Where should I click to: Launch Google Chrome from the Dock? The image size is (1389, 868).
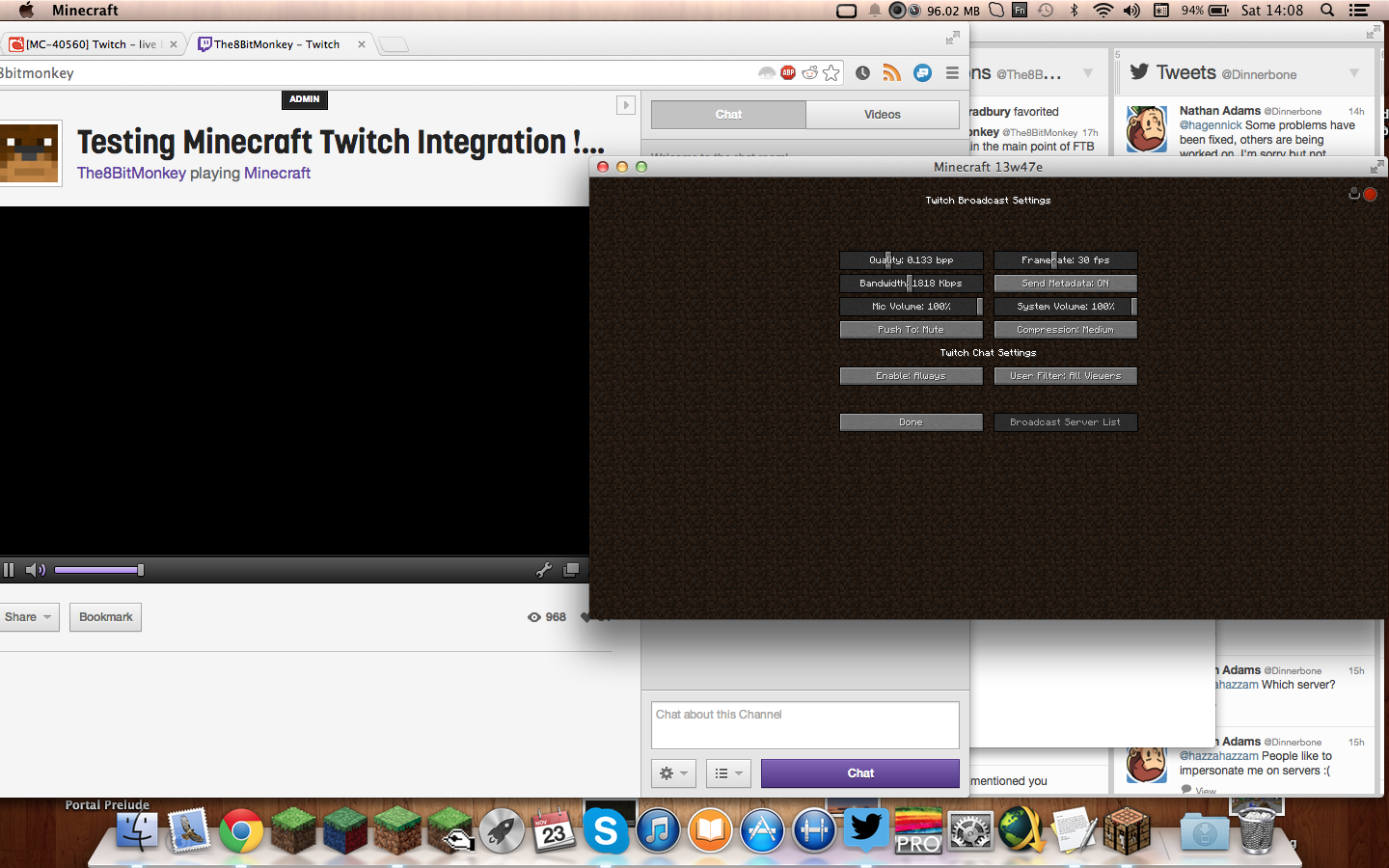pos(241,830)
